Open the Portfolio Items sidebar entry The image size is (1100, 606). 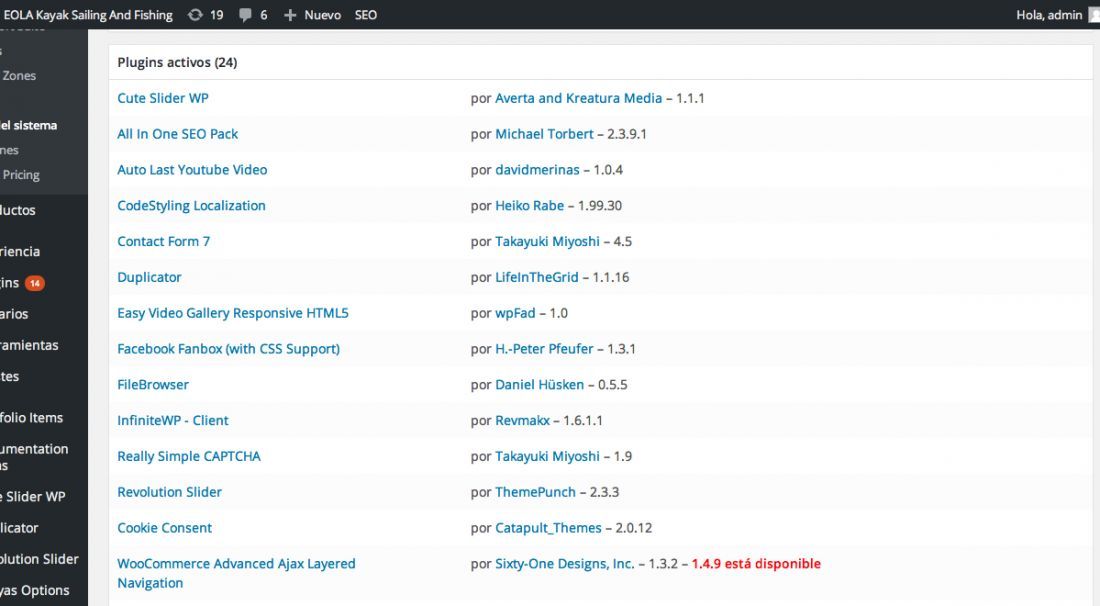coord(32,417)
